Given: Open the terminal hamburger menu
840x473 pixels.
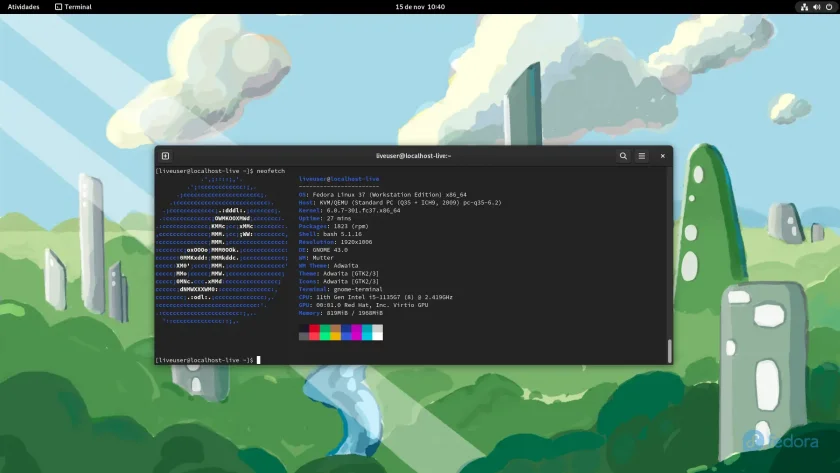Looking at the screenshot, I should (x=642, y=156).
